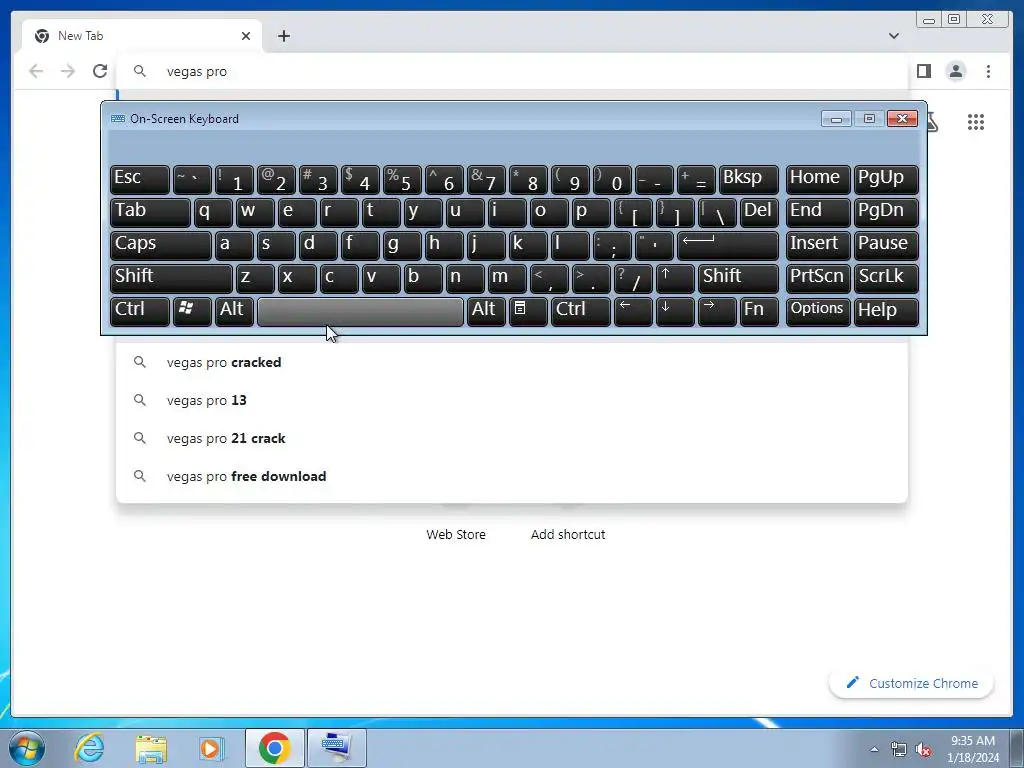This screenshot has height=768, width=1024.
Task: Click the Help key
Action: tap(886, 311)
